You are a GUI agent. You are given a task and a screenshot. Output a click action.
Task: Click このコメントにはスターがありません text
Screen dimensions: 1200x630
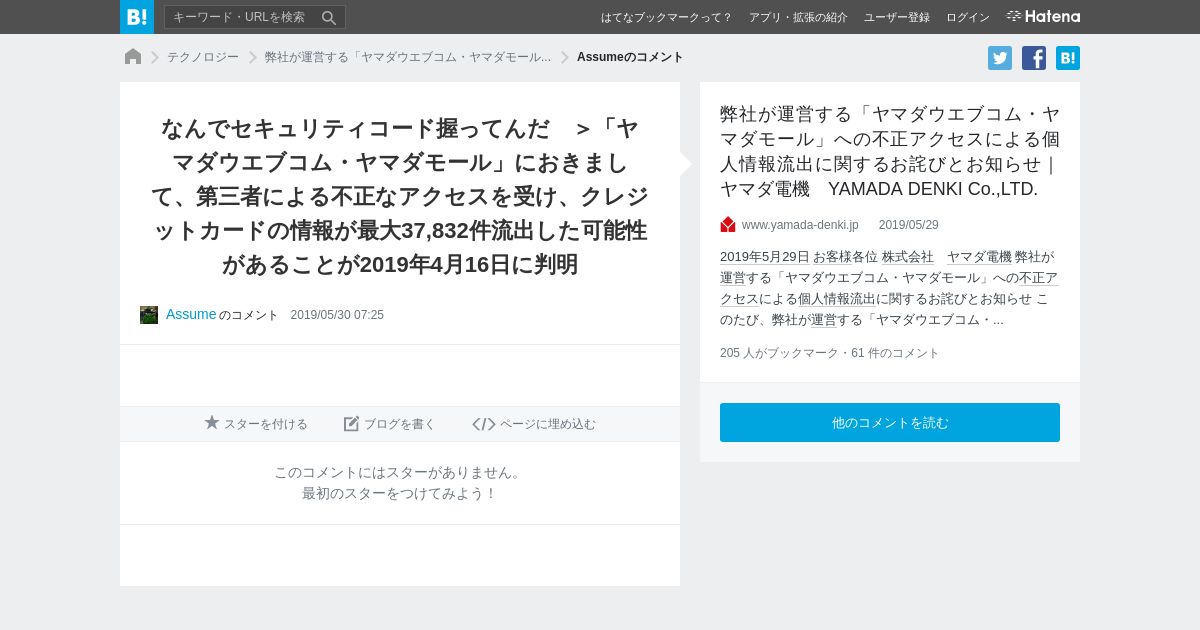(x=400, y=472)
